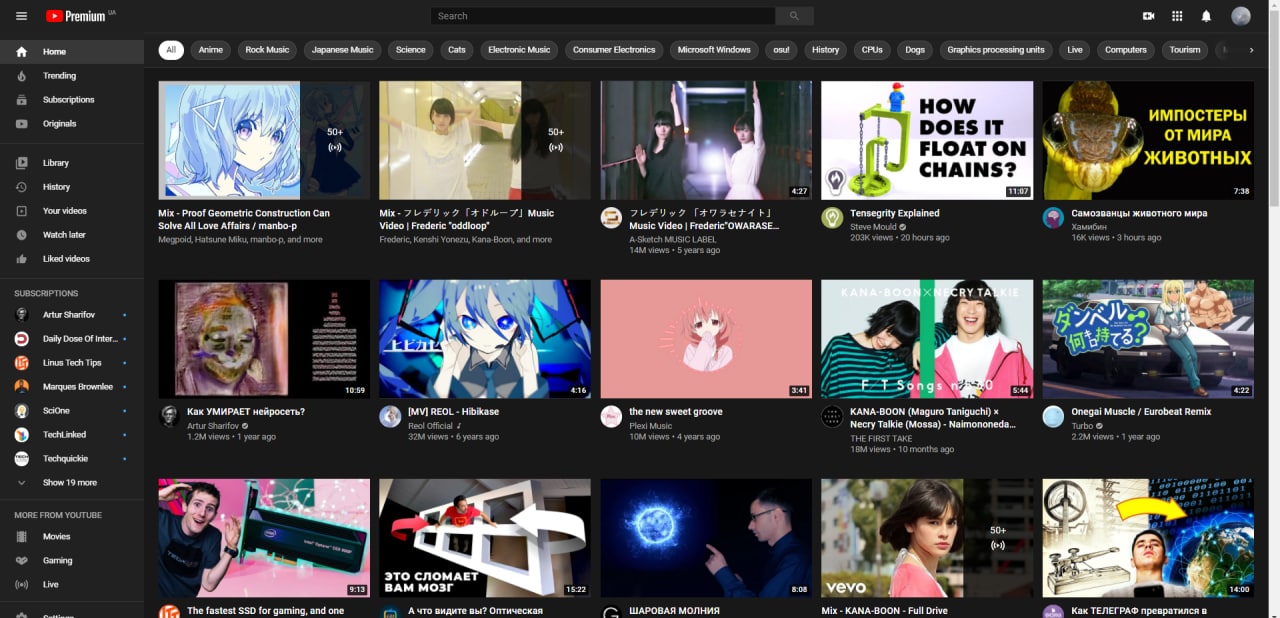Select the Science filter chip
This screenshot has height=618, width=1280.
[x=411, y=50]
